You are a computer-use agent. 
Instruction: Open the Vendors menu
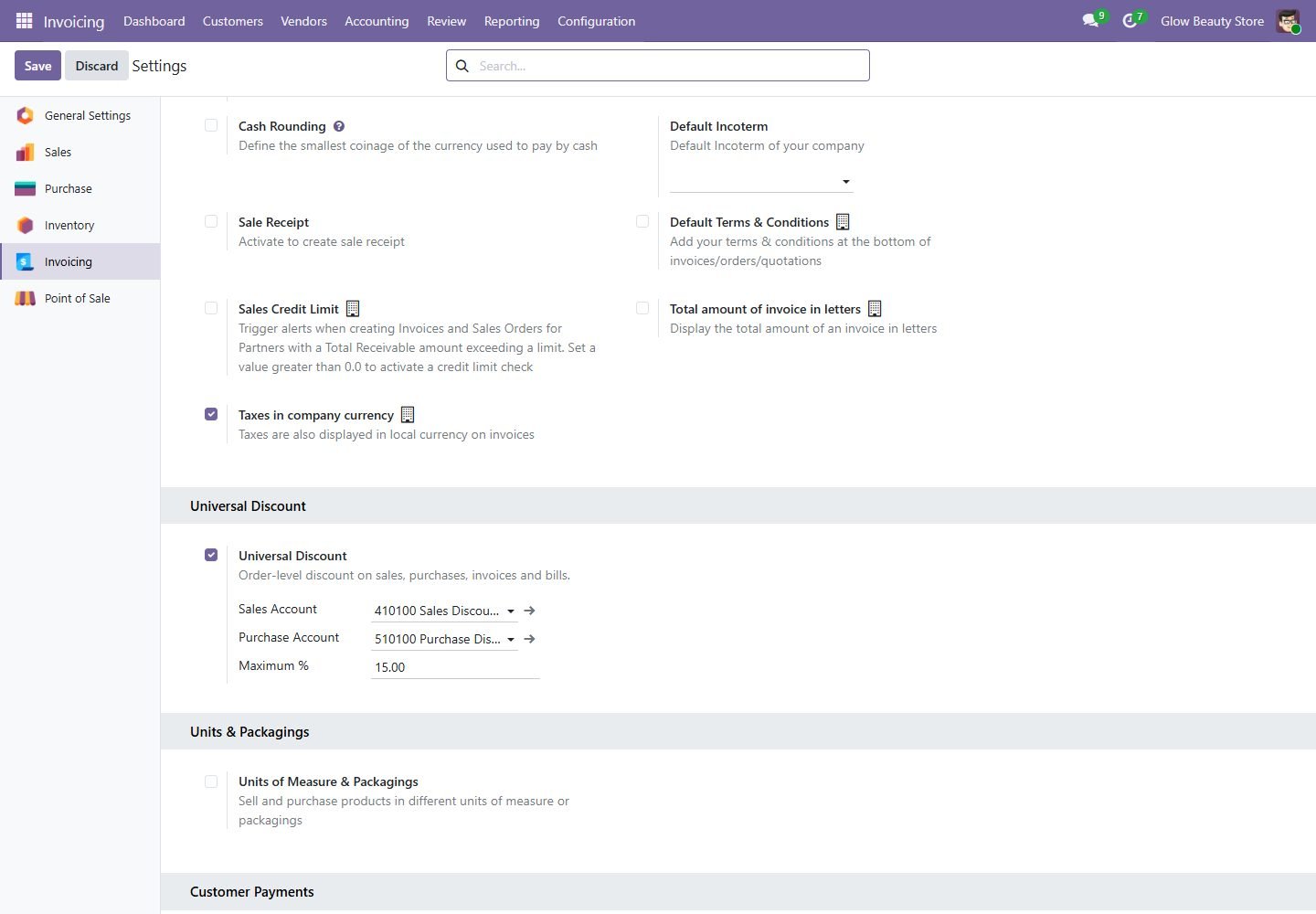pos(303,21)
